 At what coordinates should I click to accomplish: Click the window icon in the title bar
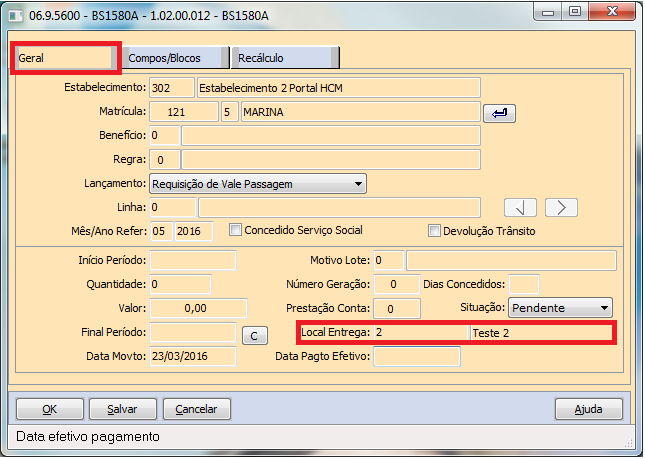coord(15,16)
